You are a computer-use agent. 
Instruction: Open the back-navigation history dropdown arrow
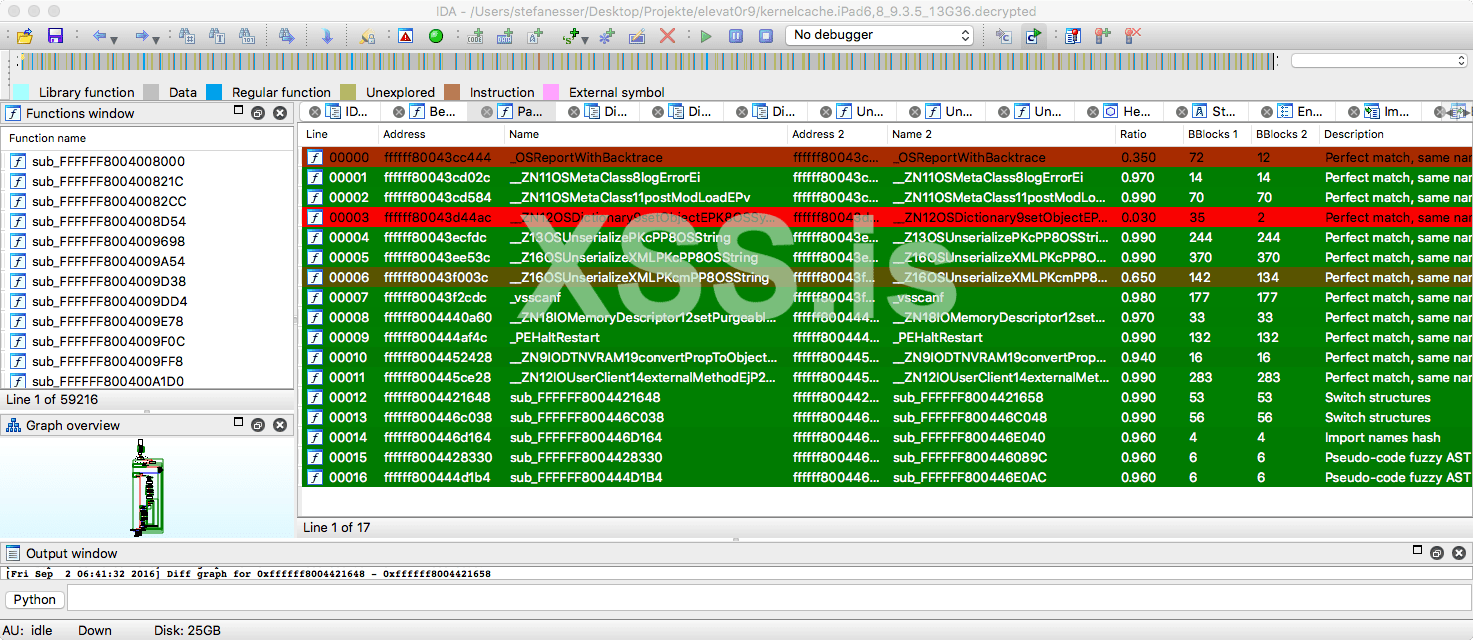[x=112, y=40]
